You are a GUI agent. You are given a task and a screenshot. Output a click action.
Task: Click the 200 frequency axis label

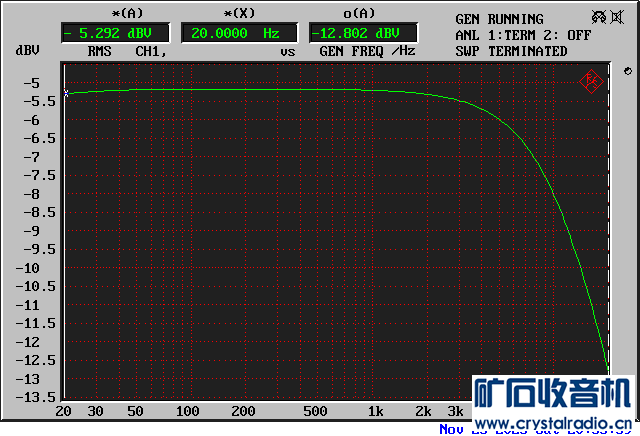(x=243, y=411)
